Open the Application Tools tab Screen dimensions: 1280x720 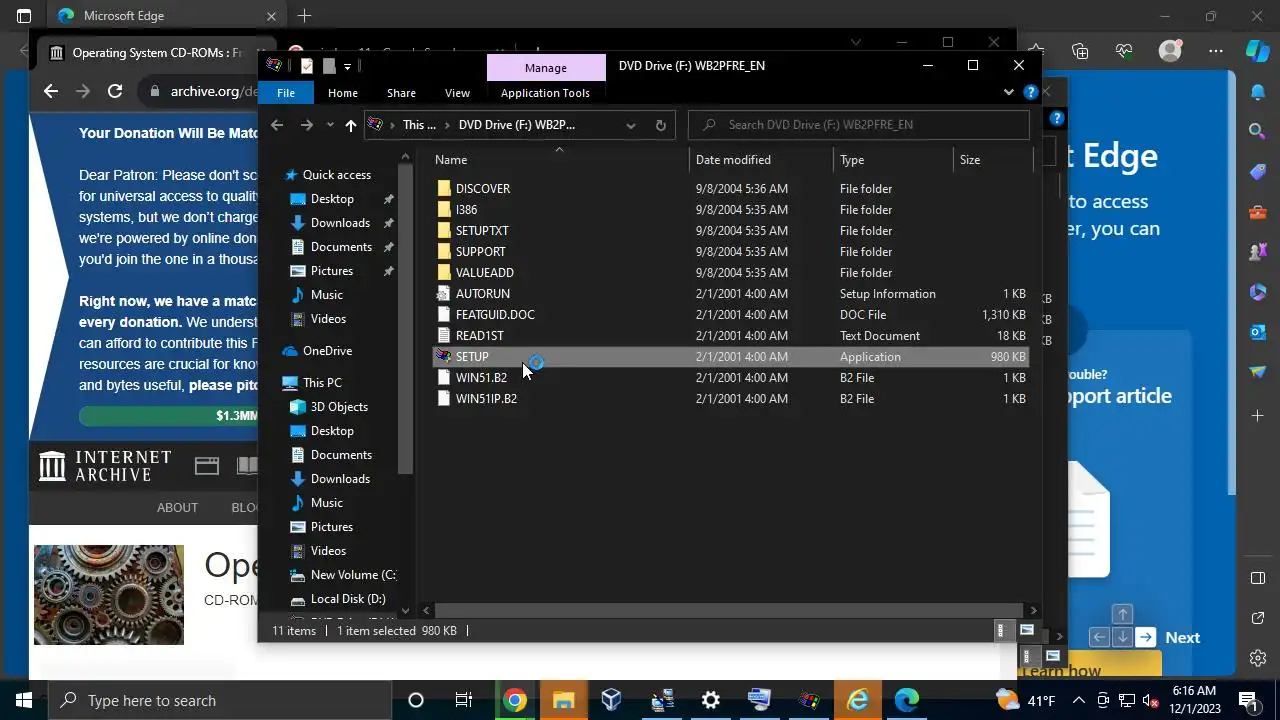pyautogui.click(x=545, y=93)
